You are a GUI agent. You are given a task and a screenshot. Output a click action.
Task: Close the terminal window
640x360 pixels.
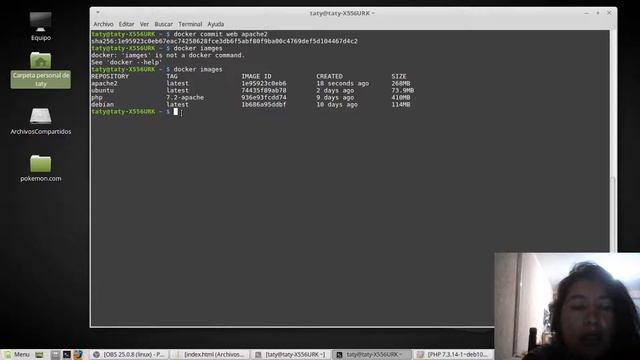coord(609,13)
